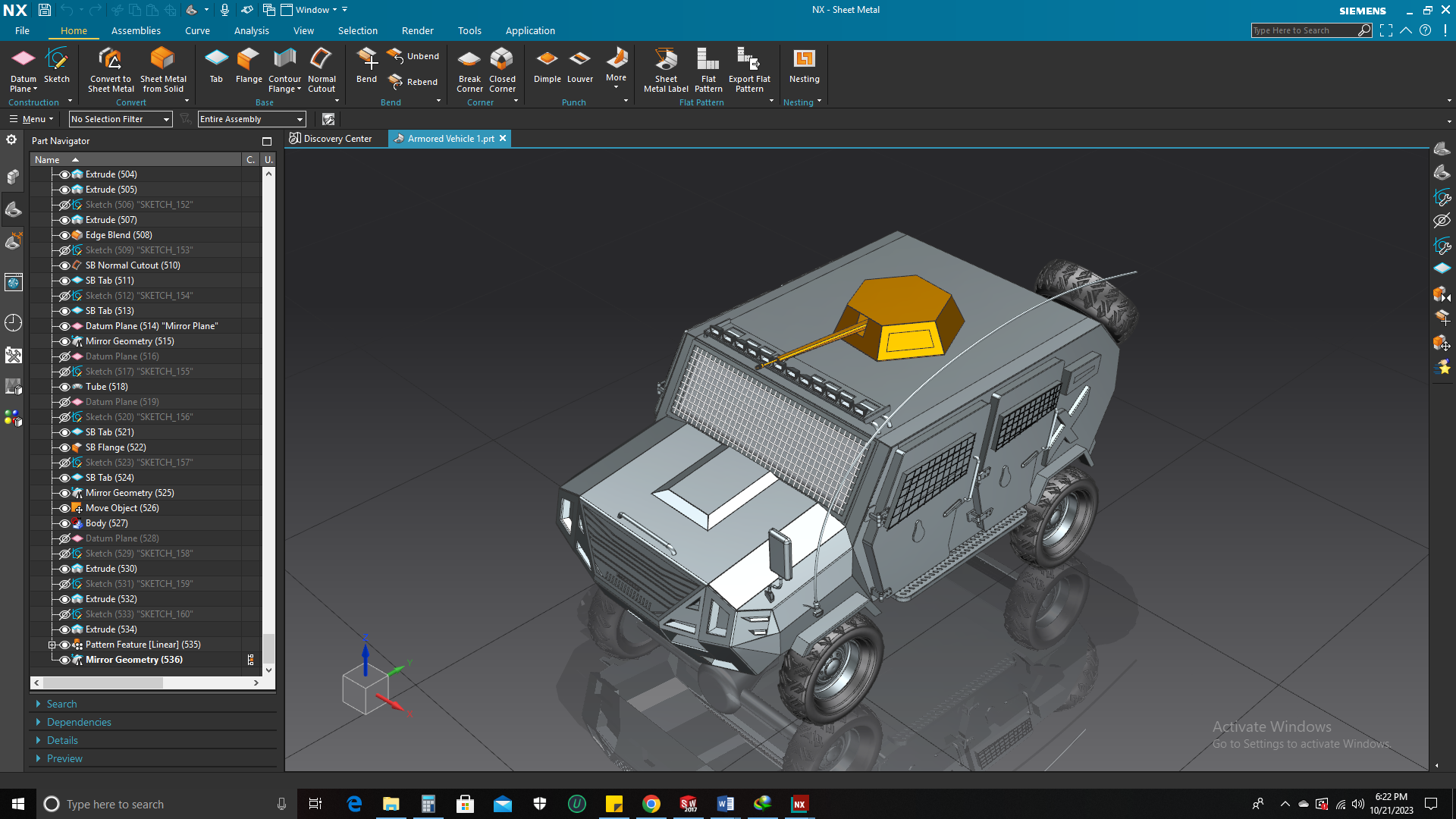Viewport: 1456px width, 819px height.
Task: Click the Unbend button
Action: pos(413,56)
